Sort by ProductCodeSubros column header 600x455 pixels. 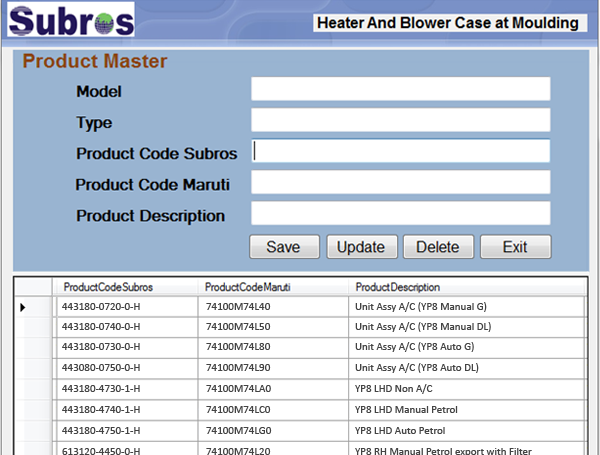pos(125,287)
